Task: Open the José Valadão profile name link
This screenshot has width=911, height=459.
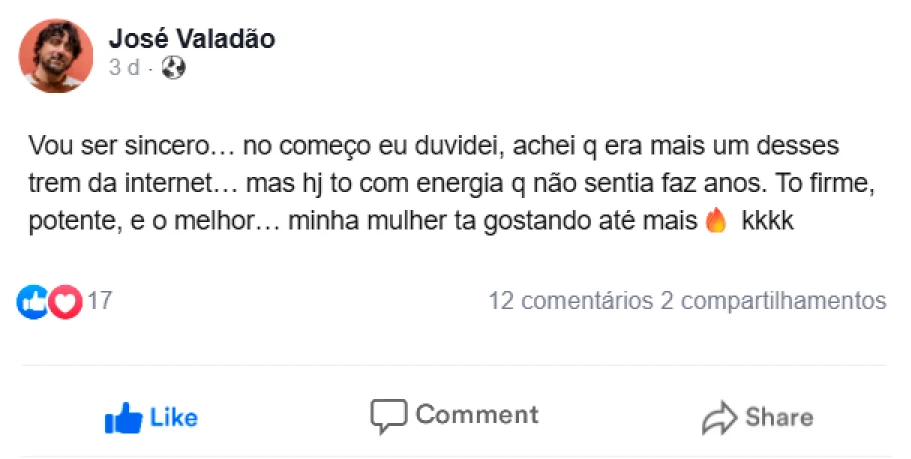Action: pos(191,40)
